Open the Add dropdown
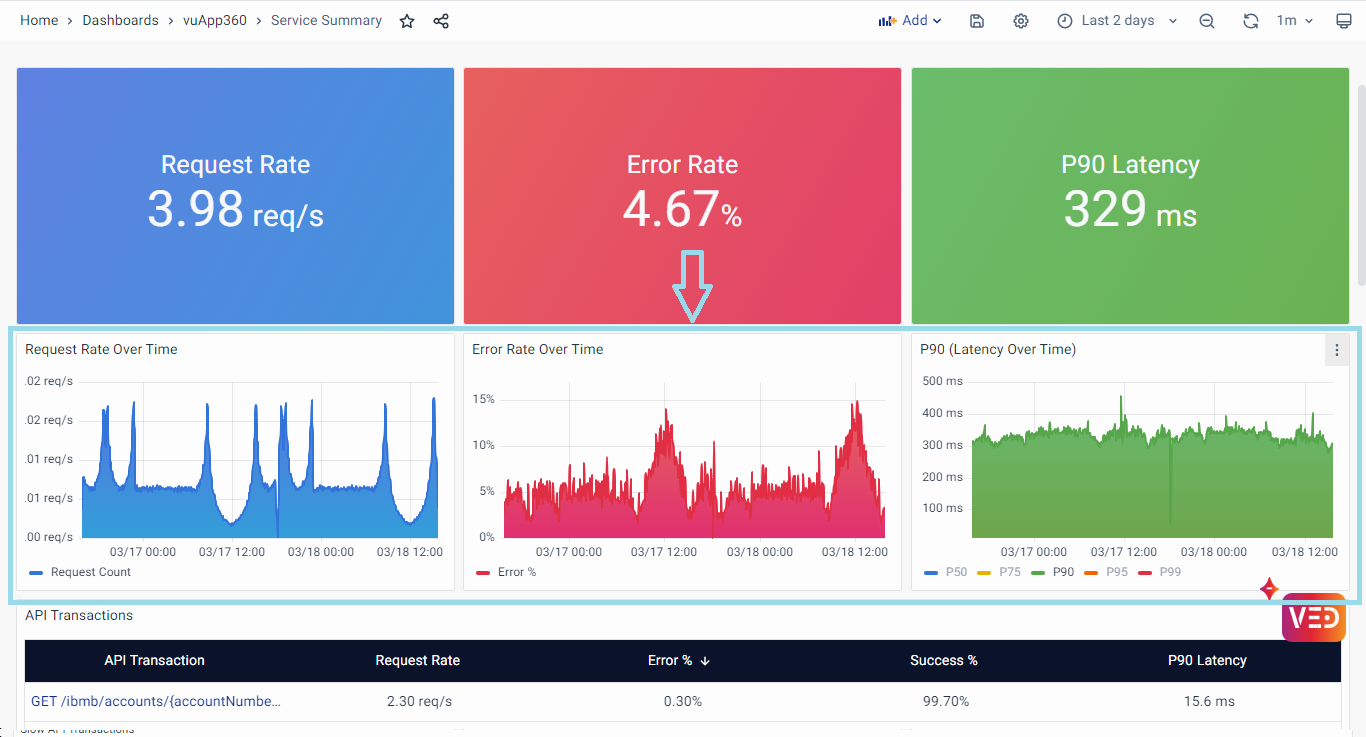Screen dimensions: 1366x737 click(910, 21)
